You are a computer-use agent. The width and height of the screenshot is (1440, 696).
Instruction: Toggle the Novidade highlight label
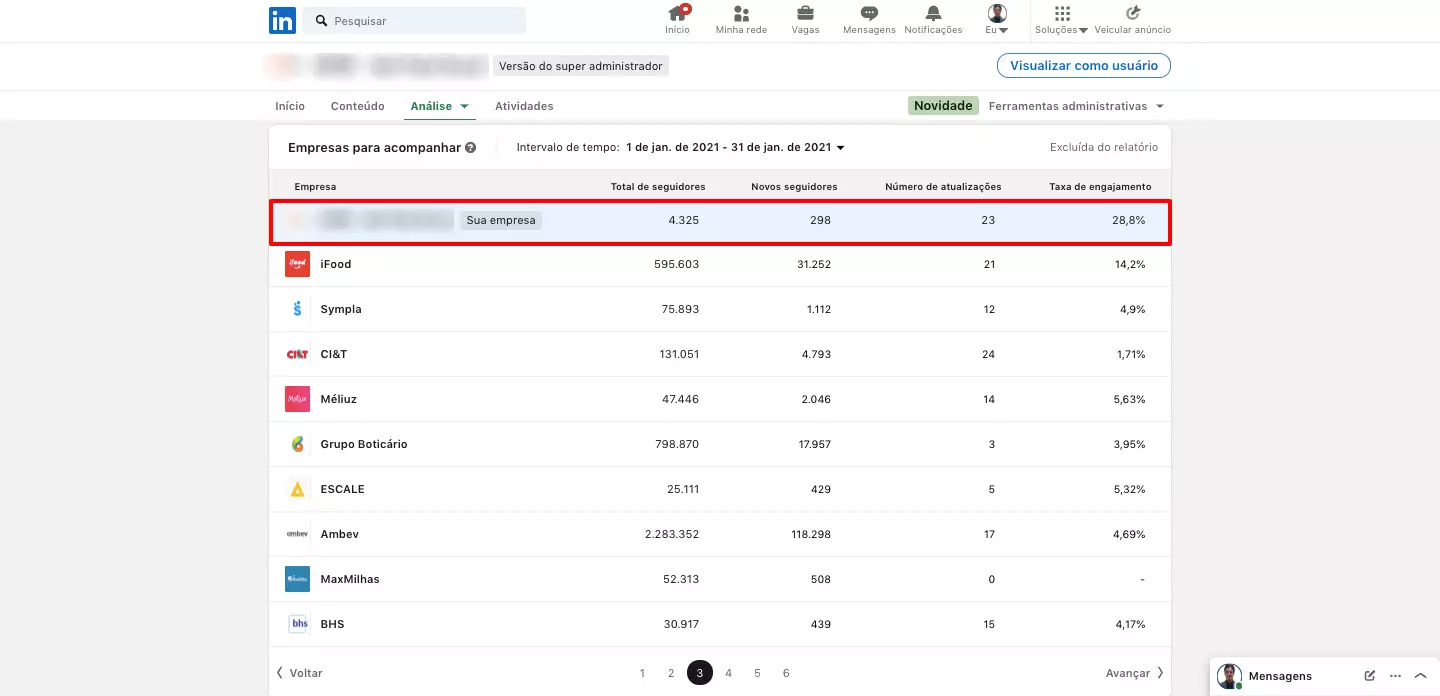coord(942,105)
